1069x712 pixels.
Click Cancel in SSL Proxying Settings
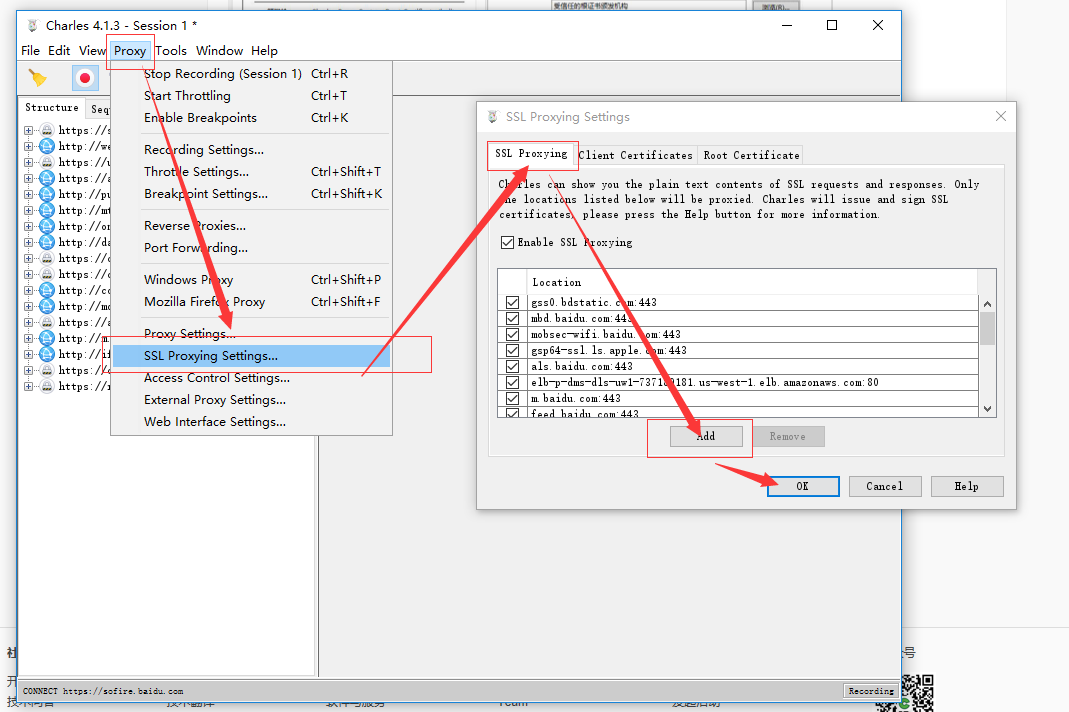(x=884, y=486)
